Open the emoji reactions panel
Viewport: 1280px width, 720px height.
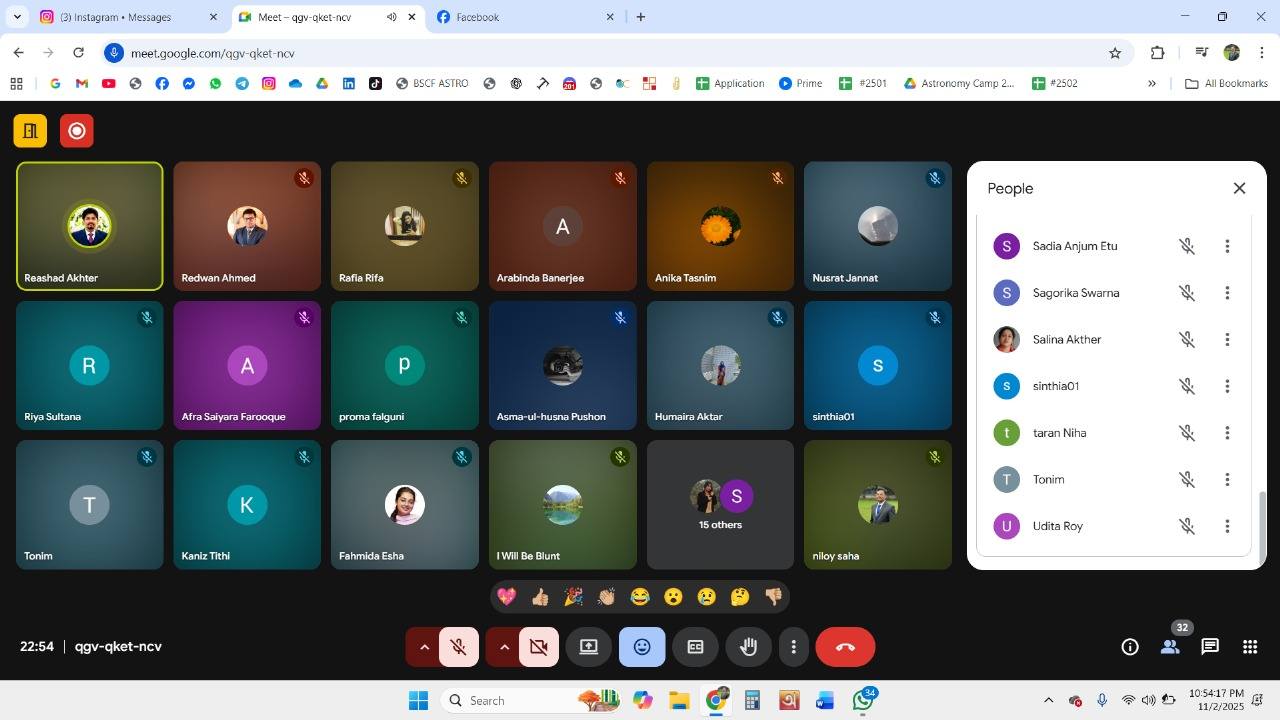pyautogui.click(x=641, y=647)
